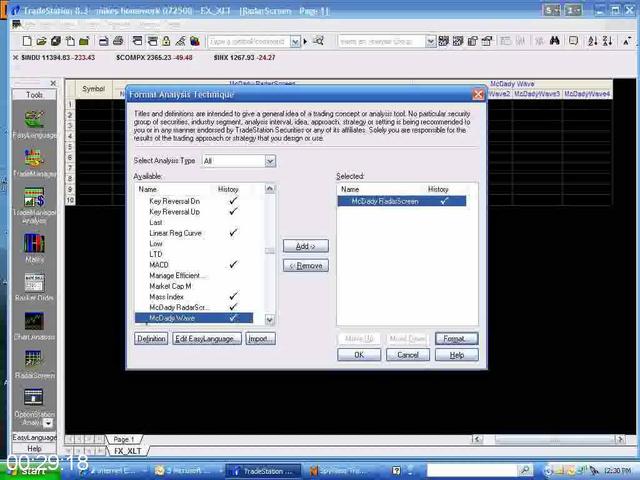This screenshot has height=480, width=640.
Task: Open the Matrix sidebar icon
Action: pyautogui.click(x=34, y=247)
